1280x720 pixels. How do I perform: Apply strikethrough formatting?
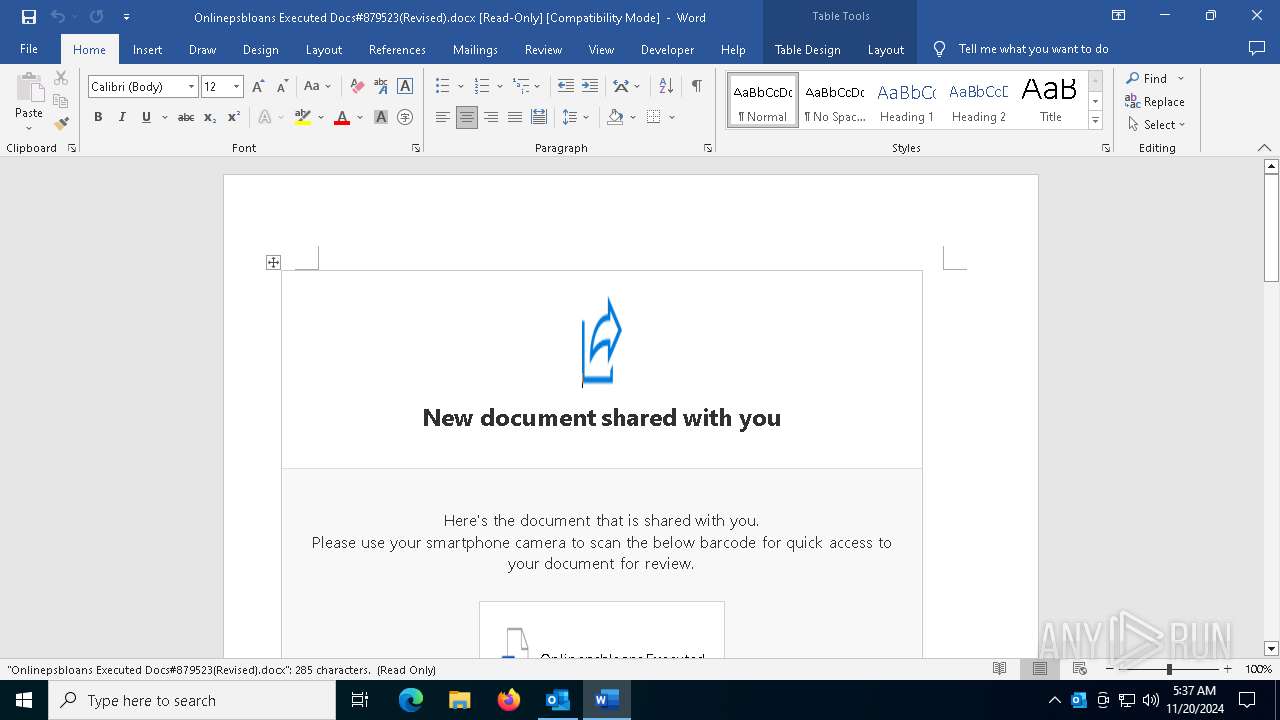[x=186, y=117]
